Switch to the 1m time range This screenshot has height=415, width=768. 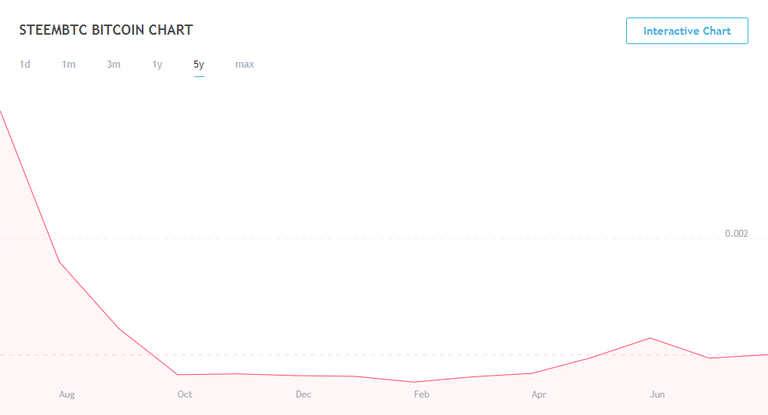tap(69, 65)
